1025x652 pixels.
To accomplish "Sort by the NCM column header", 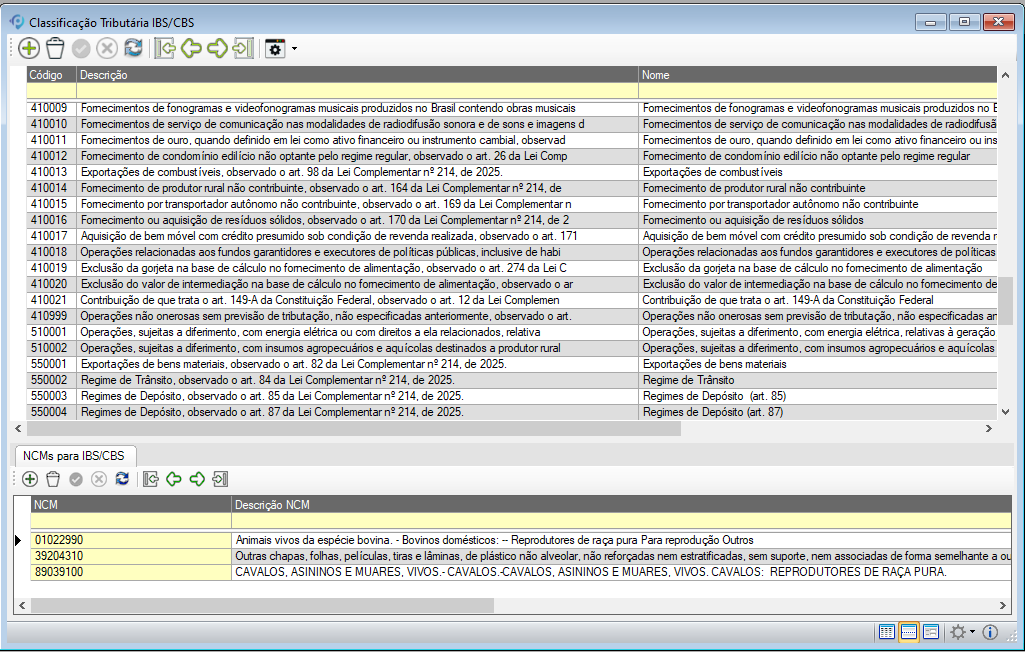I will pos(131,505).
